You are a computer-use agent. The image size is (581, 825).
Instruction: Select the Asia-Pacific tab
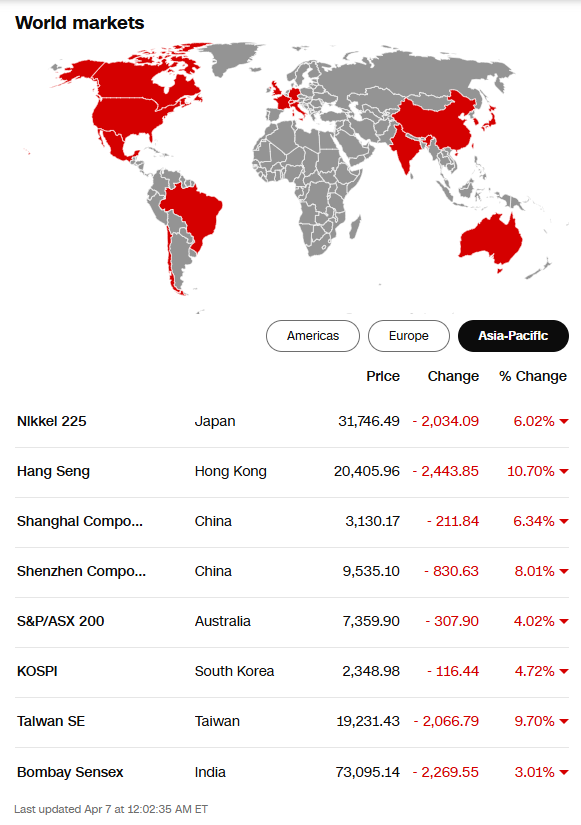[x=513, y=336]
